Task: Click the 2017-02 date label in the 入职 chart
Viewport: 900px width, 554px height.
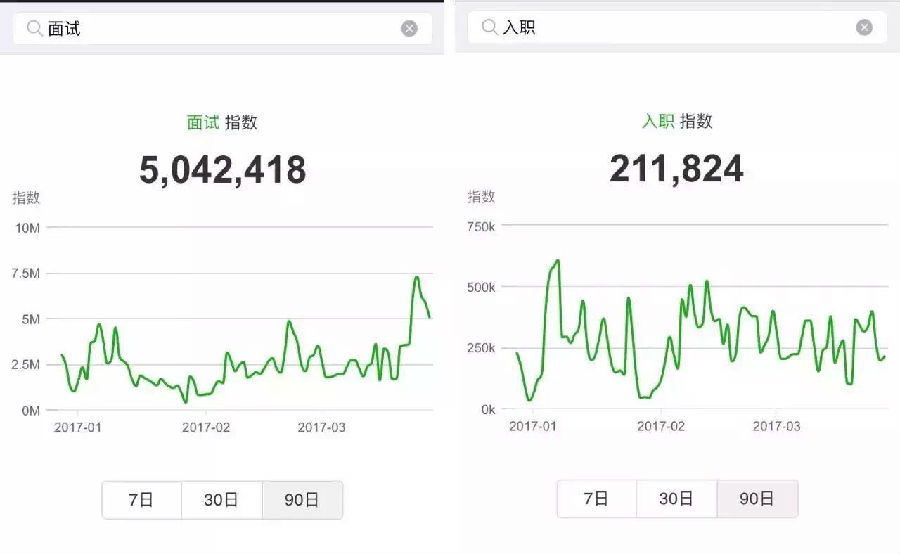Action: tap(661, 427)
